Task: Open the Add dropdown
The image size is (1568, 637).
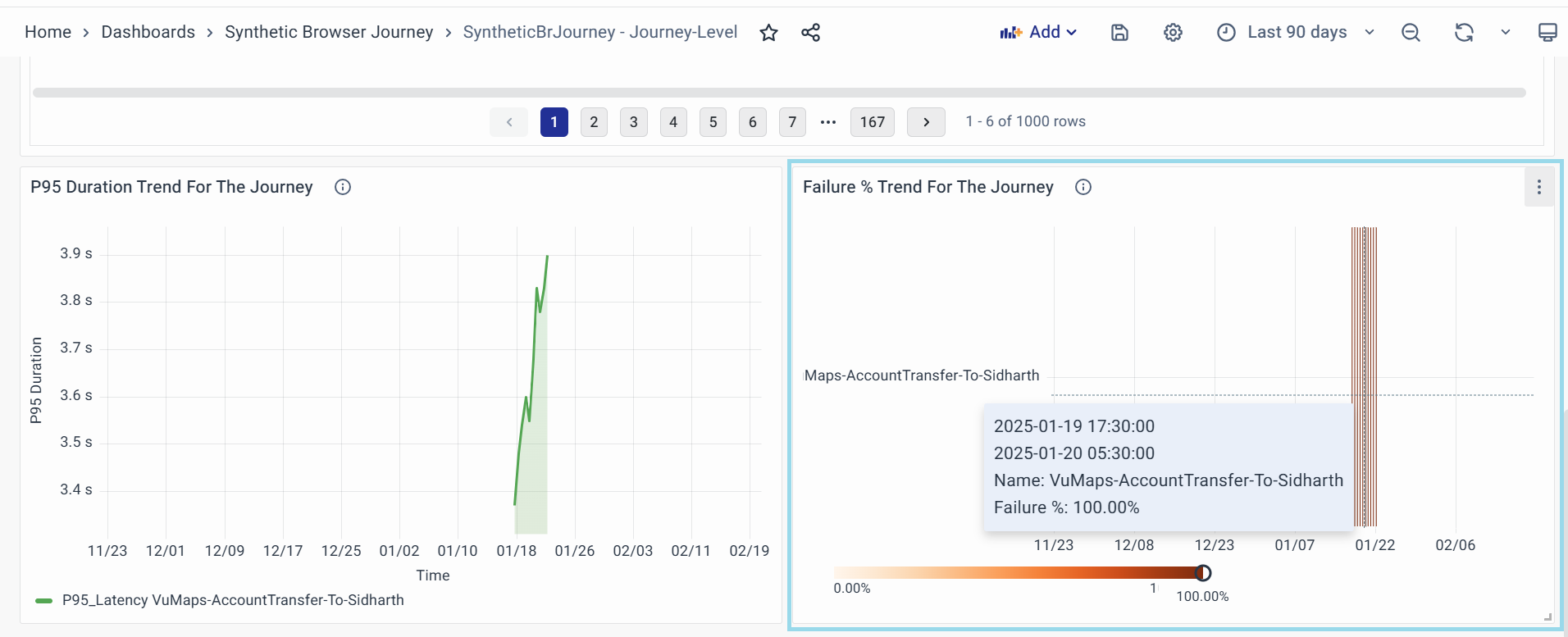Action: (x=1038, y=32)
